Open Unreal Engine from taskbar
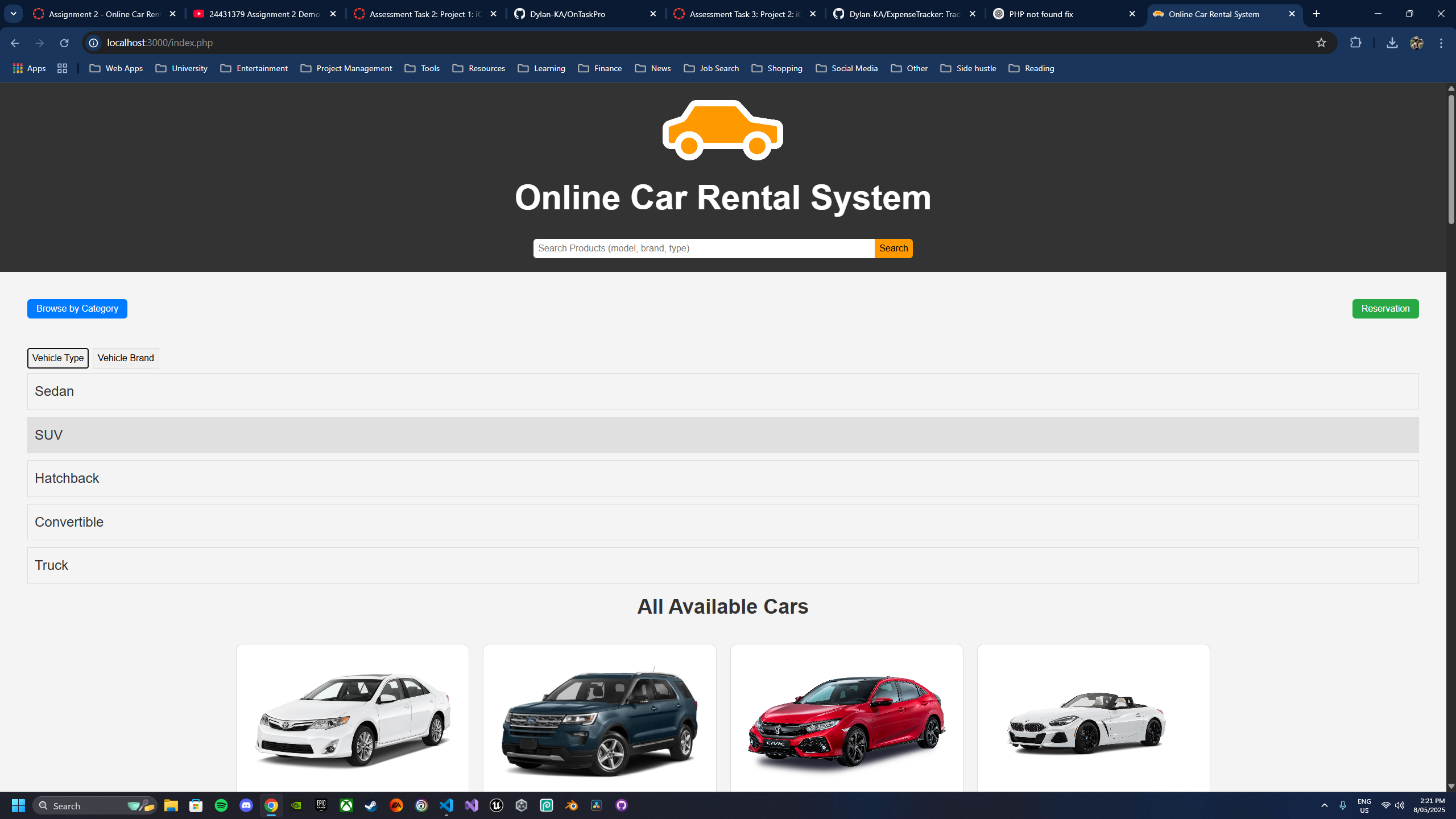 click(x=497, y=805)
